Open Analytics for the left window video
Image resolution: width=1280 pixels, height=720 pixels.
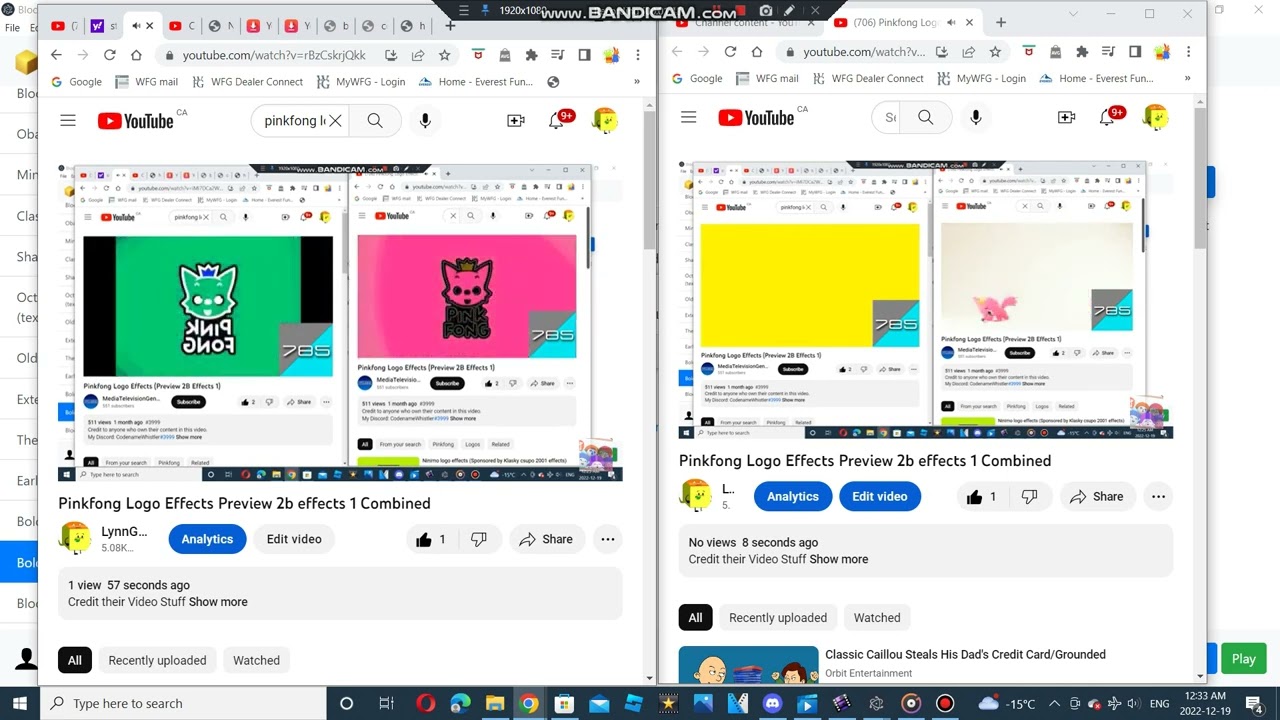[207, 539]
